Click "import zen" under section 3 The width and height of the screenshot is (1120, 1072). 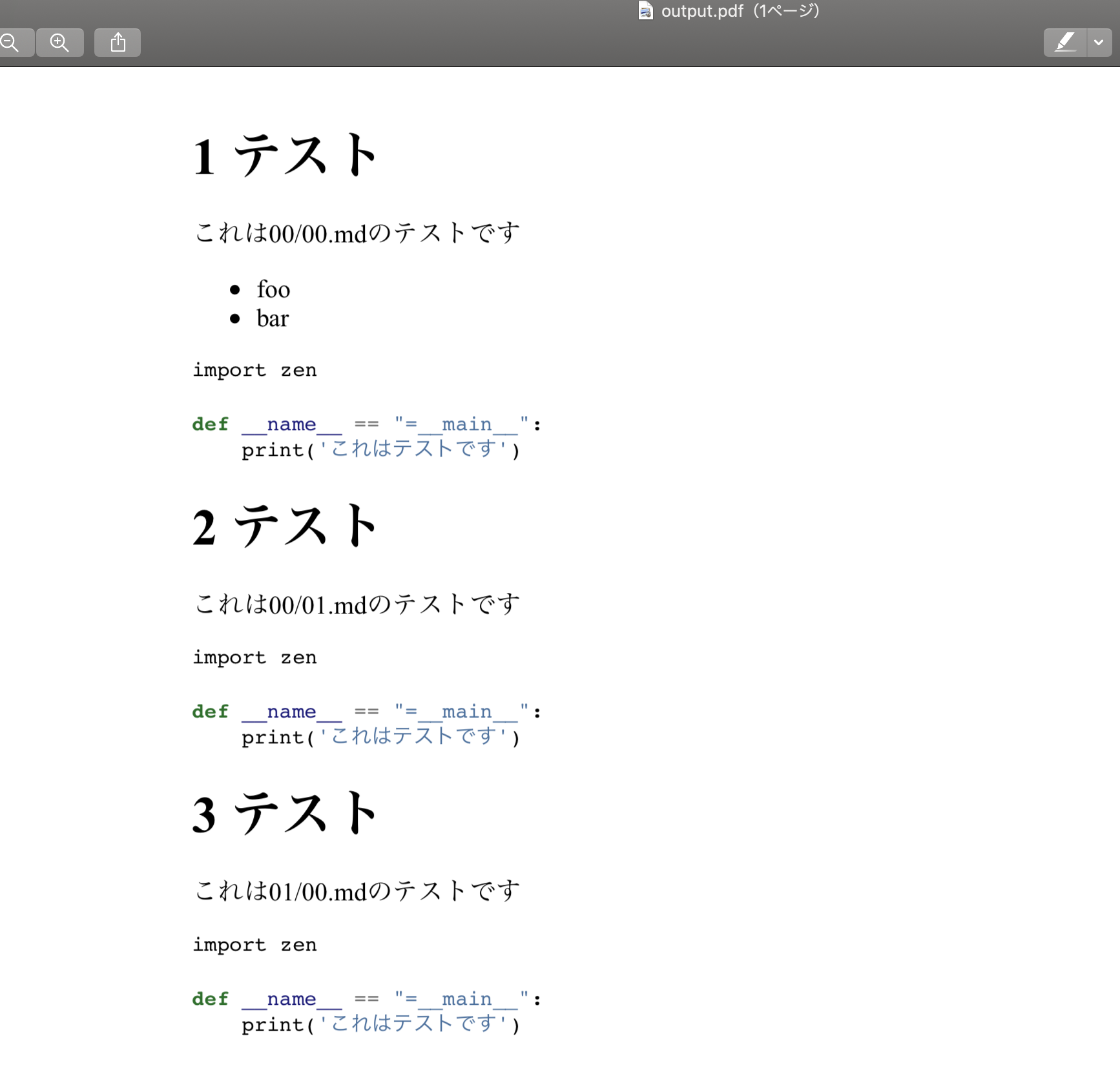coord(255,945)
